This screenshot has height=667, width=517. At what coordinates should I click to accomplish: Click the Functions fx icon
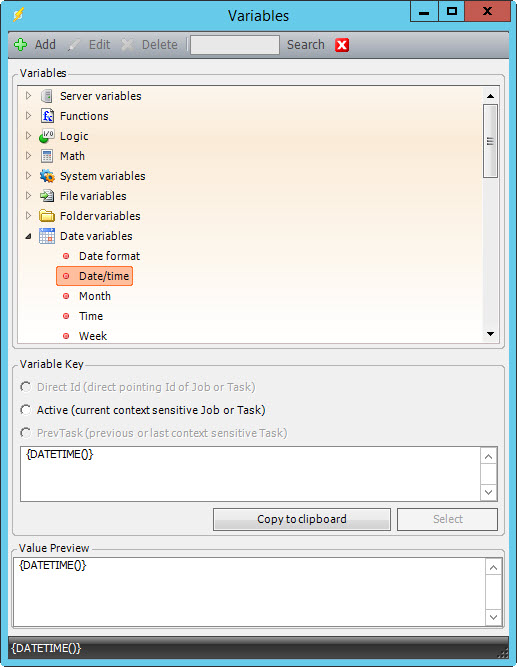point(47,116)
